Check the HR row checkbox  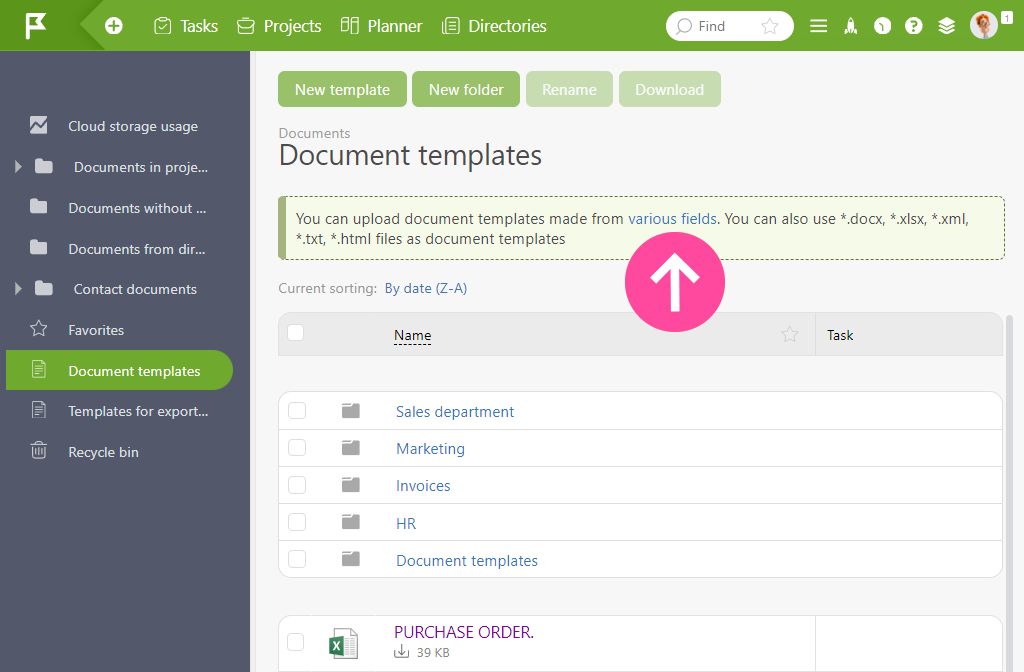click(297, 522)
